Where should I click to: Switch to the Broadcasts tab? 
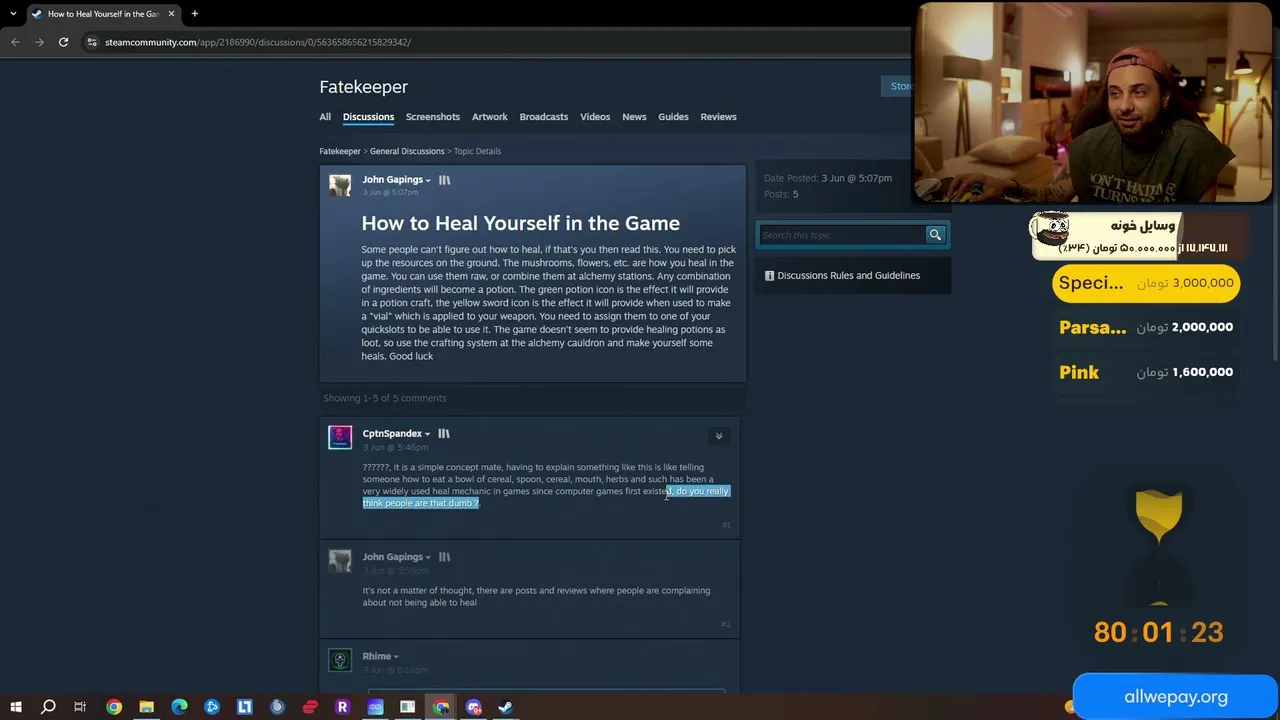click(x=544, y=117)
